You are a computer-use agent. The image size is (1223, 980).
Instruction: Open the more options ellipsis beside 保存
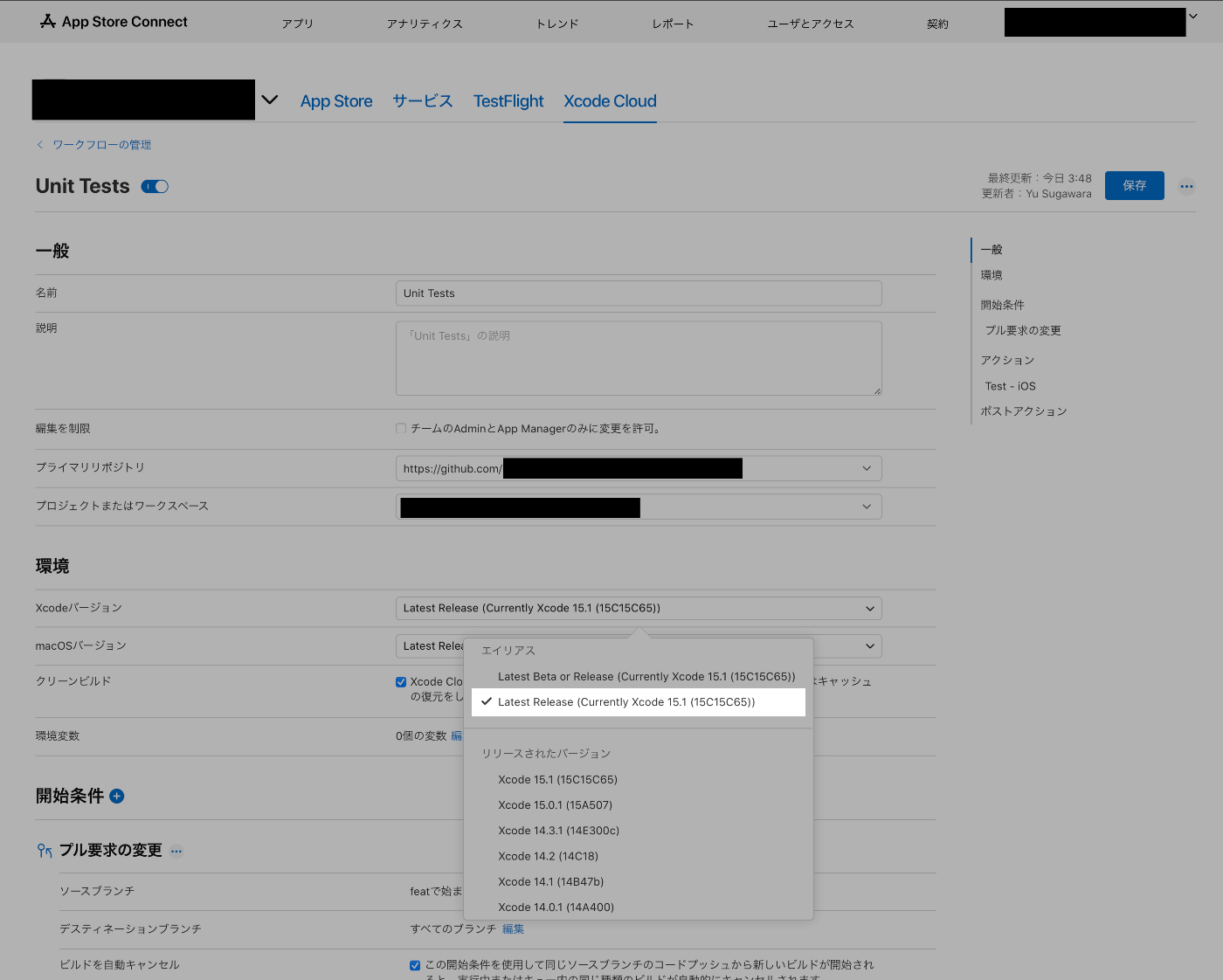(x=1186, y=186)
